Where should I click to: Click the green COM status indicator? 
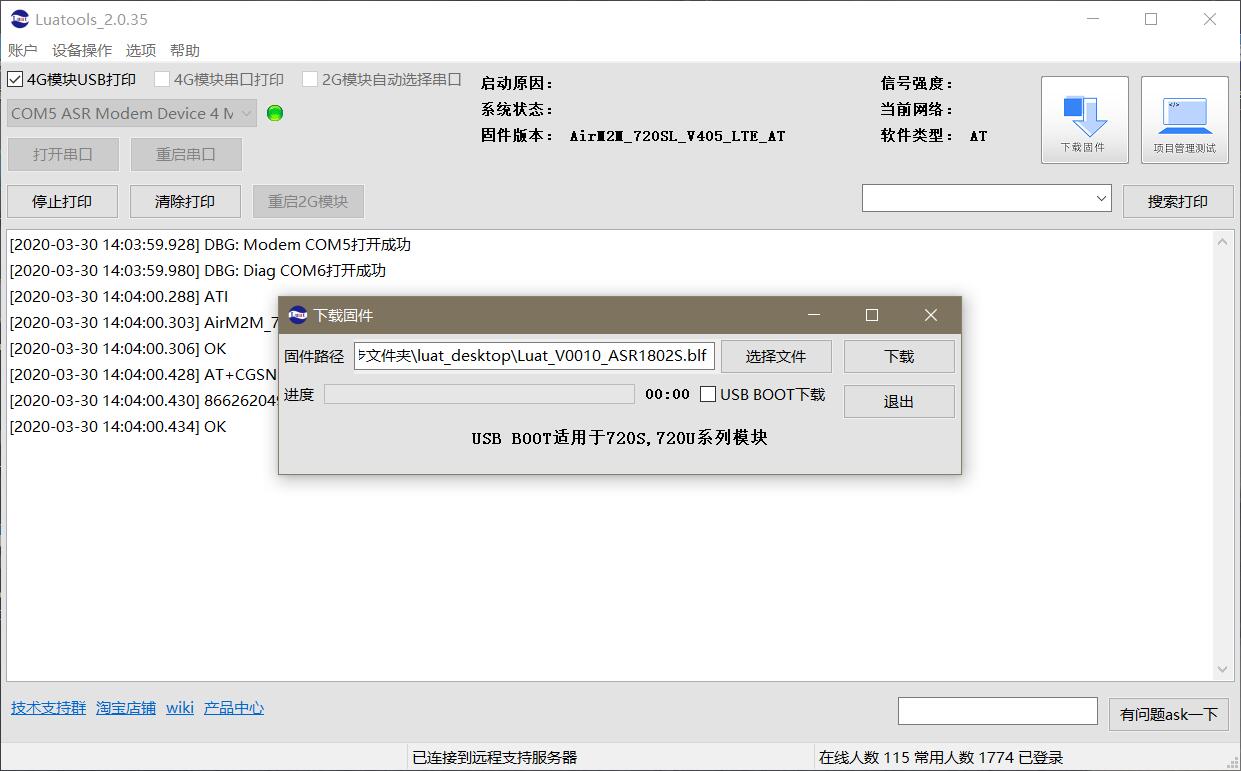point(275,113)
